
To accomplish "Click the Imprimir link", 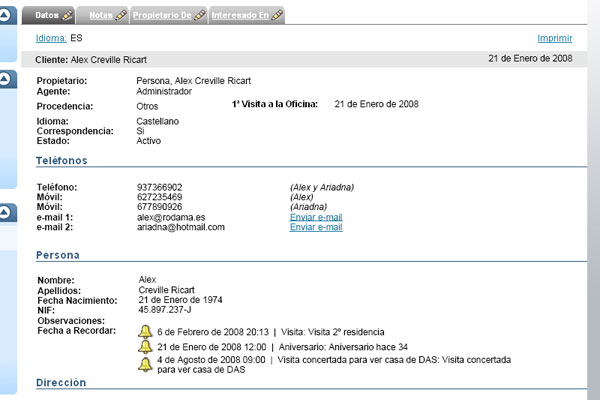I will click(555, 38).
